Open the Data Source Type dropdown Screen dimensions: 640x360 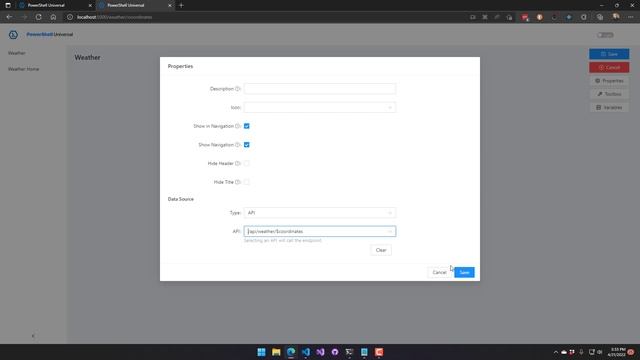click(x=320, y=213)
